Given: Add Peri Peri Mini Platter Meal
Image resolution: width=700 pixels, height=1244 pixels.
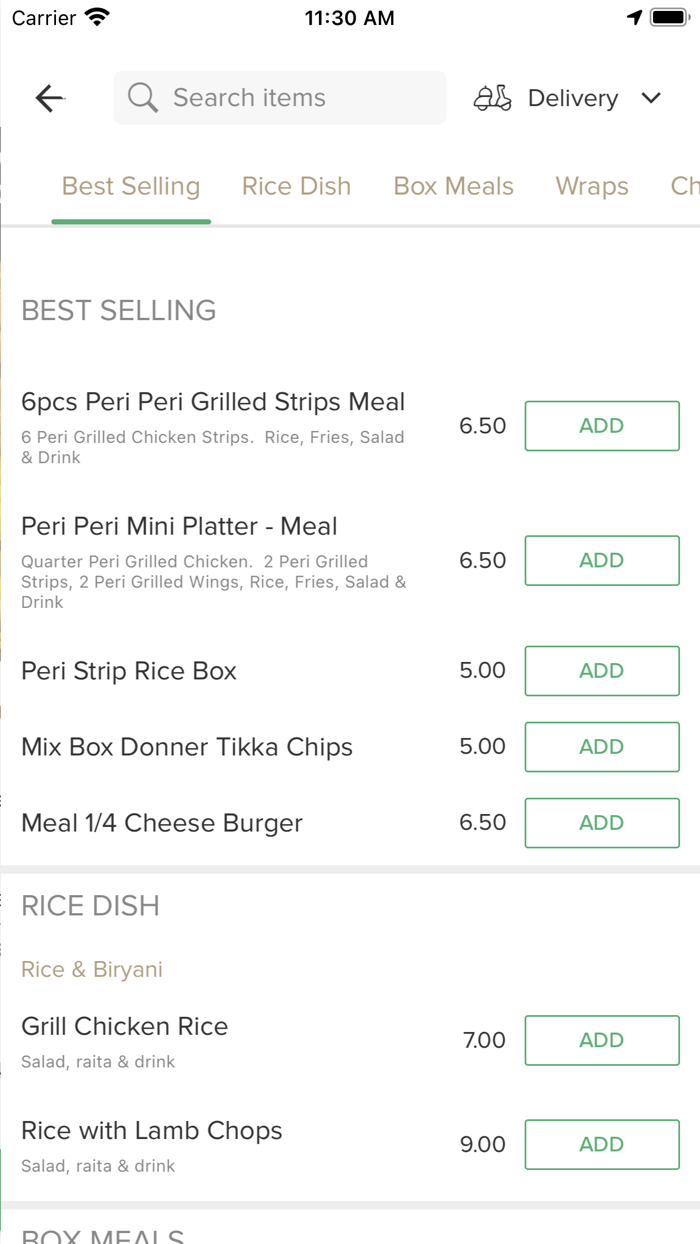Looking at the screenshot, I should tap(602, 561).
